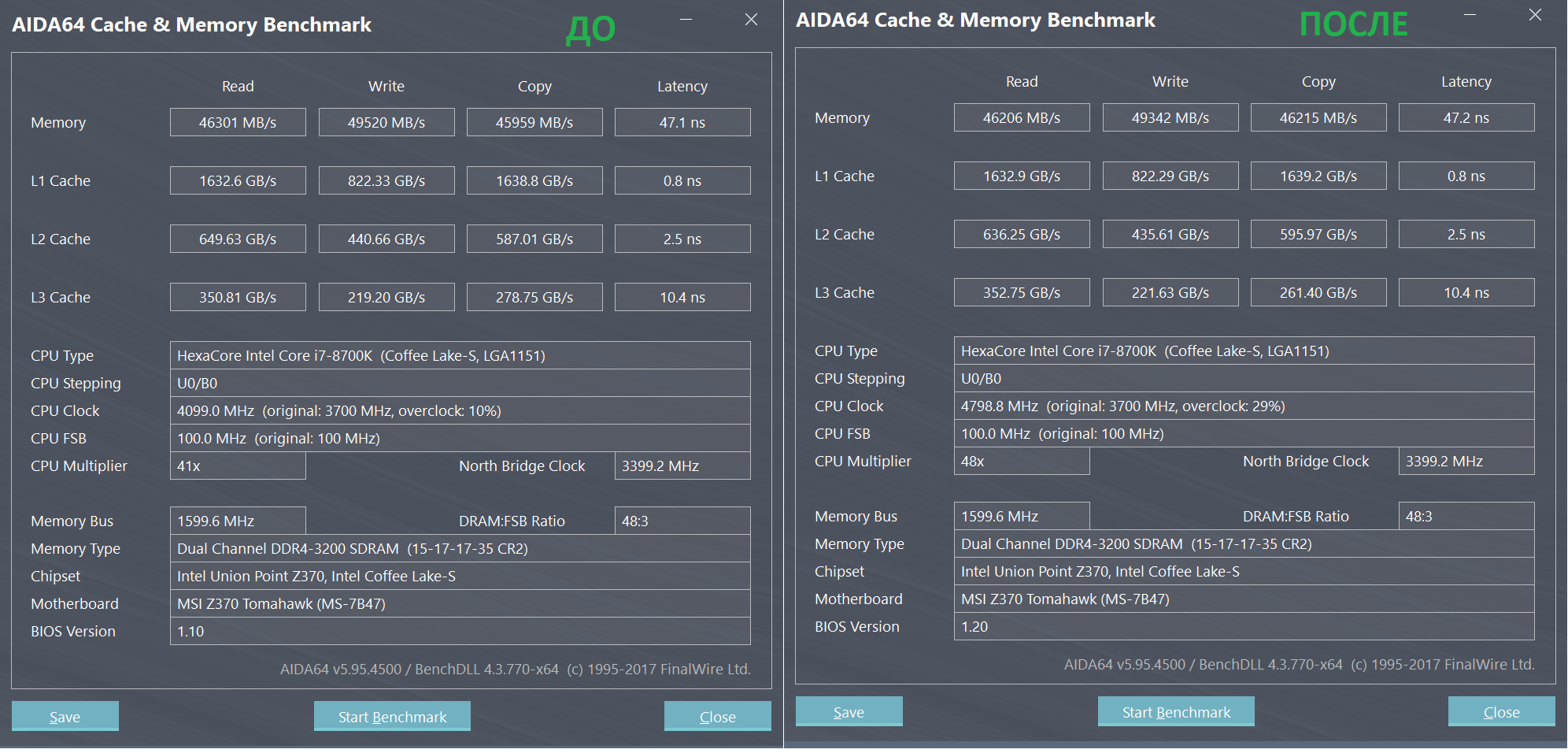Click Save in the ПОСЛЕ benchmark window
The height and width of the screenshot is (753, 1568).
pyautogui.click(x=849, y=711)
